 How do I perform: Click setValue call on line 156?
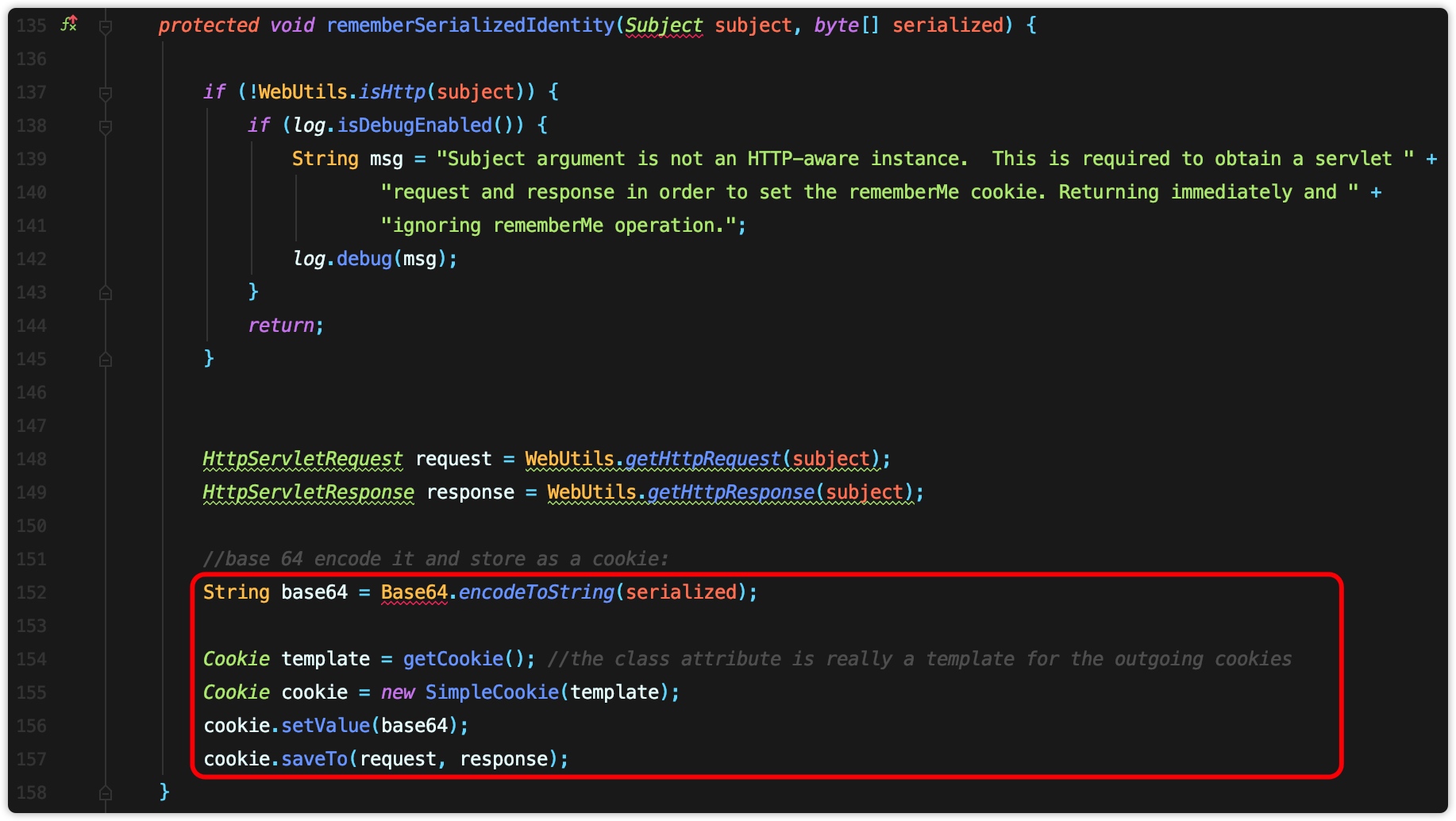[x=325, y=726]
